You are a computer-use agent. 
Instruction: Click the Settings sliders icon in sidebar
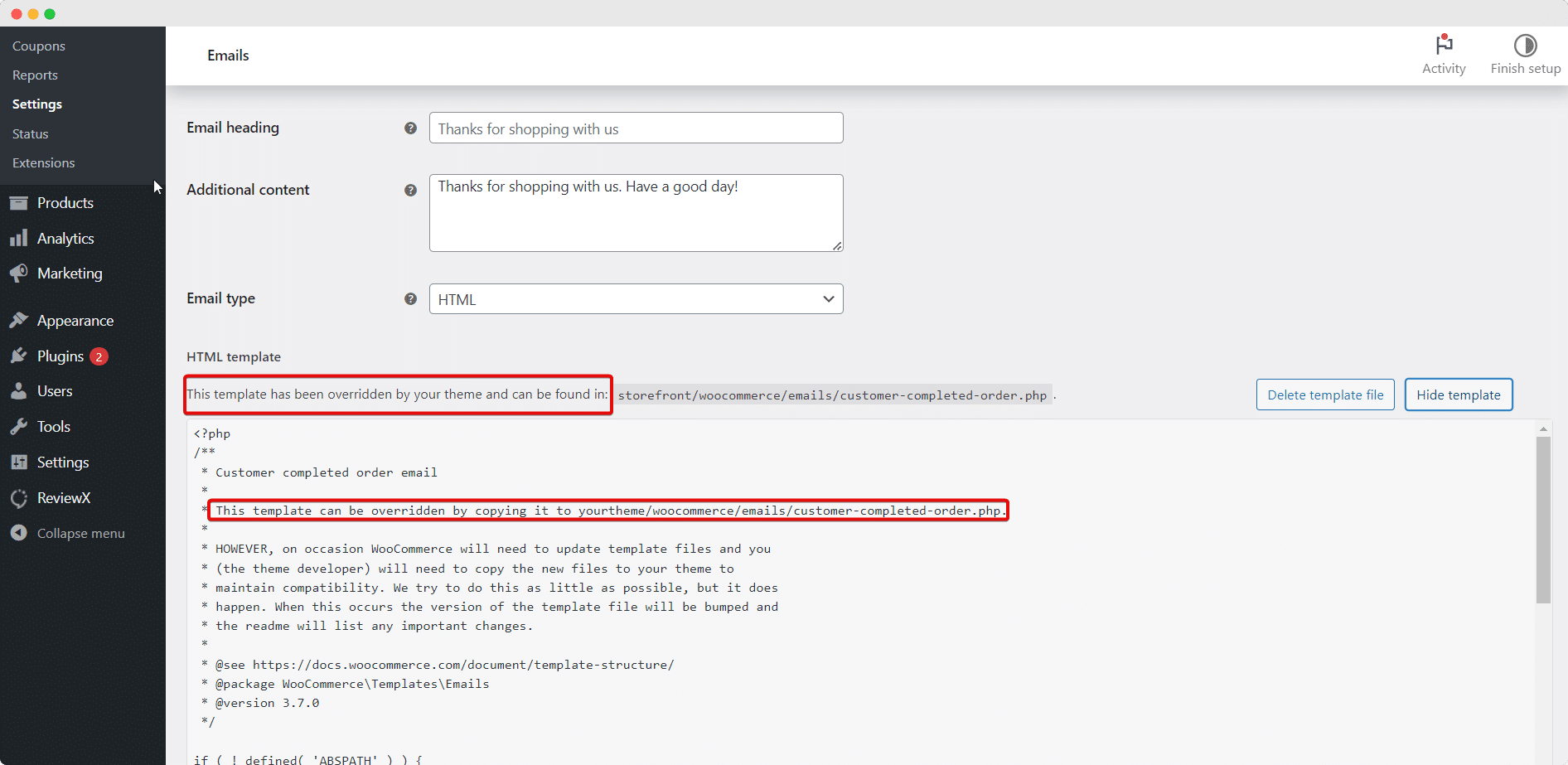(18, 462)
